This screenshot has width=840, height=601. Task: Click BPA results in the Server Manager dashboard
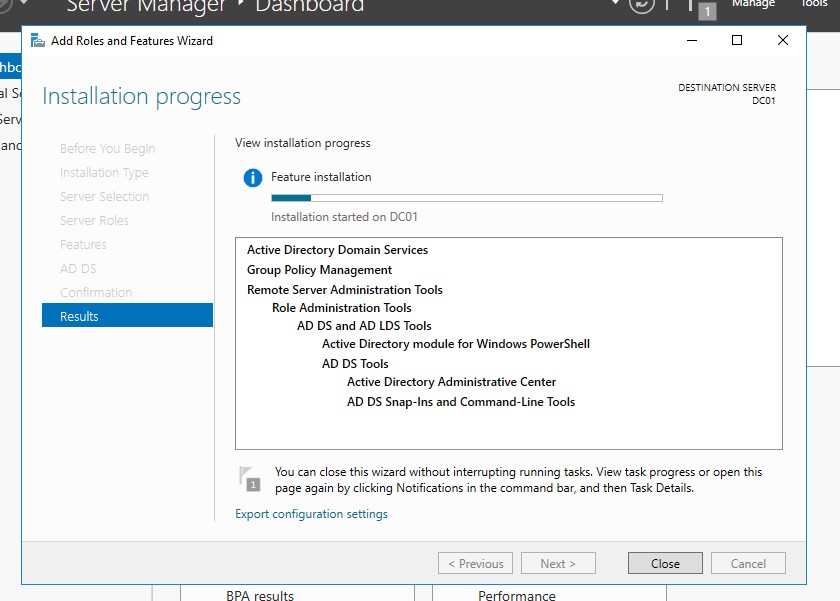click(x=260, y=595)
